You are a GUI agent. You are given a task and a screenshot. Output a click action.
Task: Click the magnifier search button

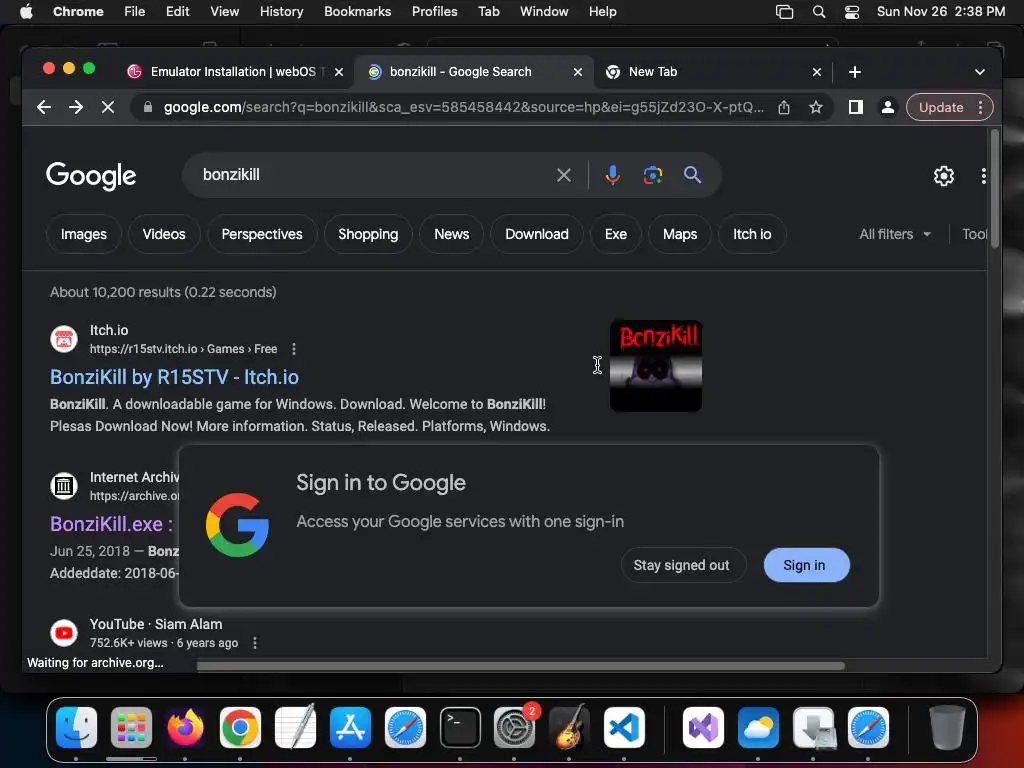pos(692,174)
